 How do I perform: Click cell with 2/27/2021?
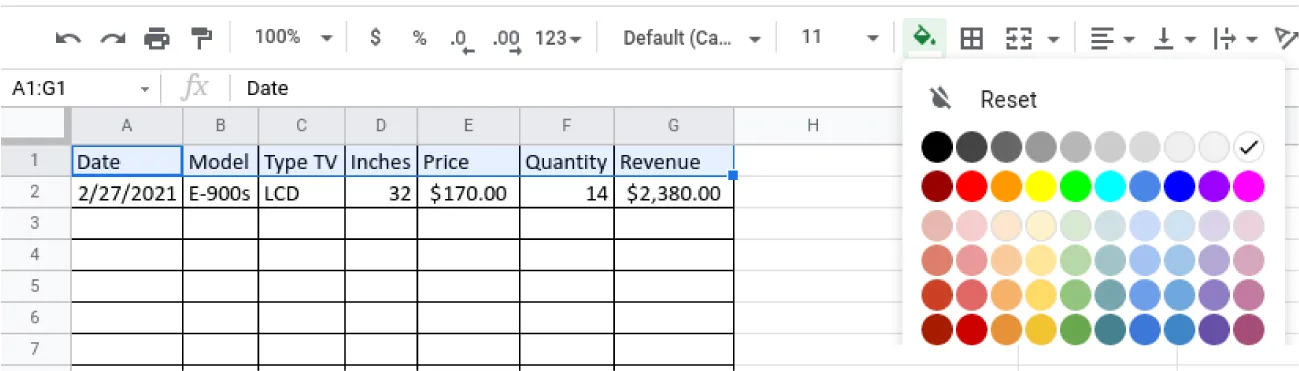[x=127, y=193]
